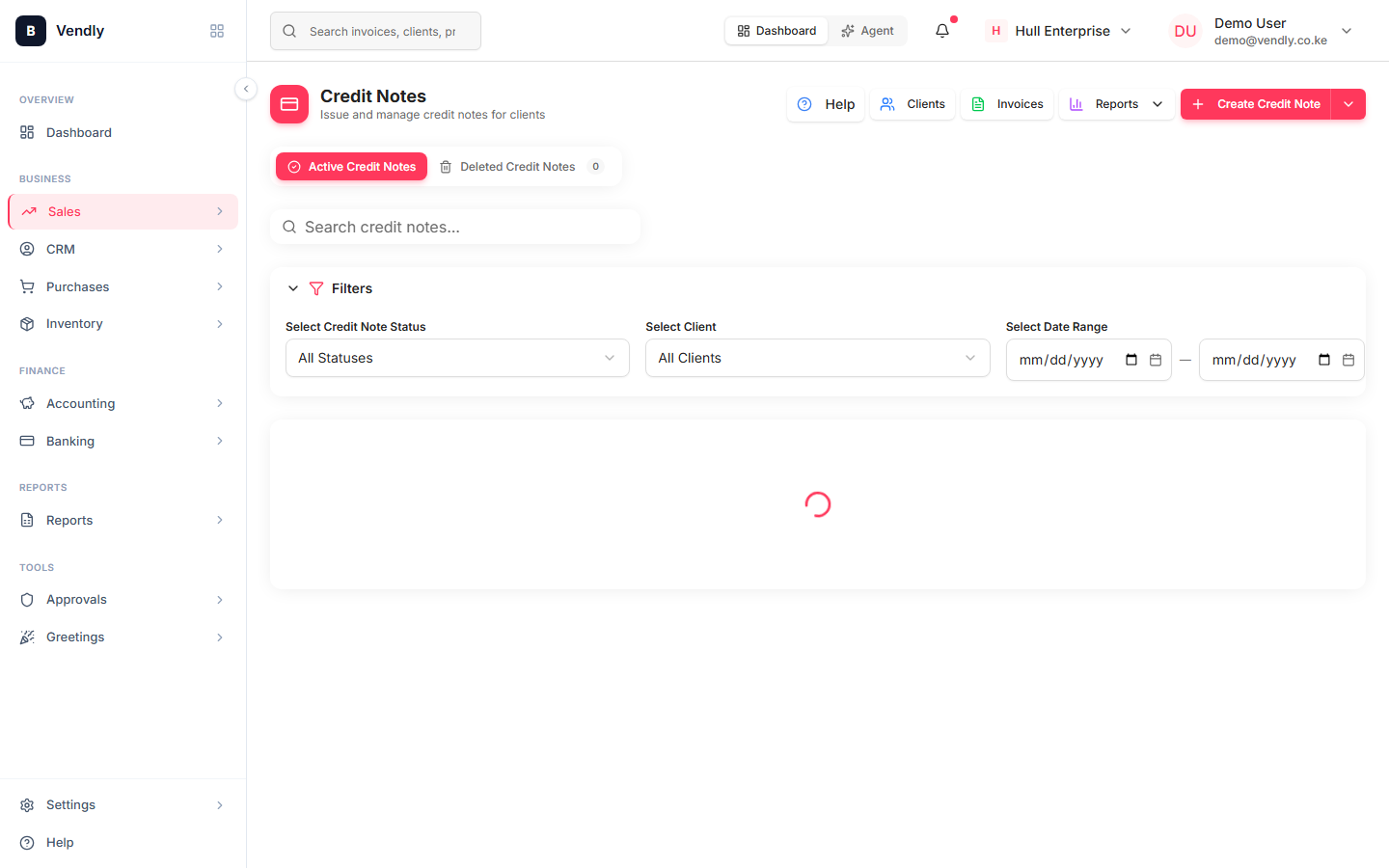Collapse the sidebar with the arrow button
Screen dimensions: 1389x868
(246, 89)
